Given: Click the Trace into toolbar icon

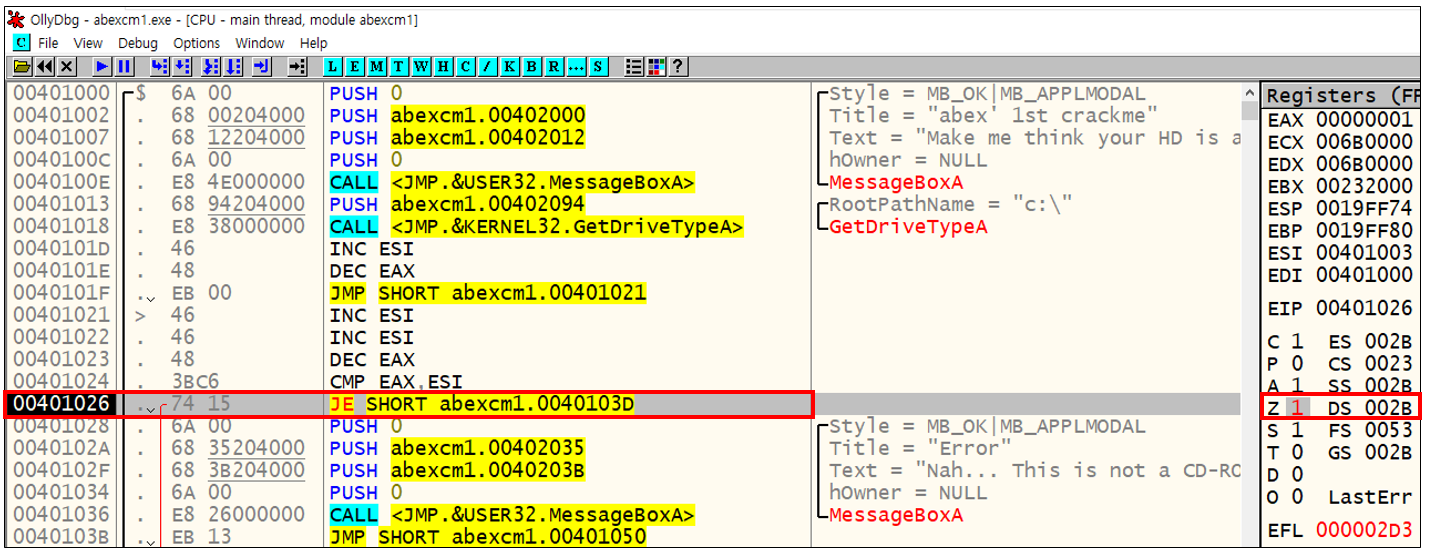Looking at the screenshot, I should pos(210,67).
